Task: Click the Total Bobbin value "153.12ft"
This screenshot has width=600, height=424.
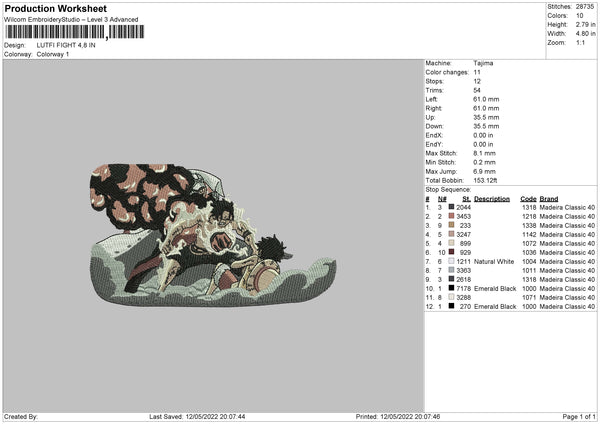Action: pos(485,180)
